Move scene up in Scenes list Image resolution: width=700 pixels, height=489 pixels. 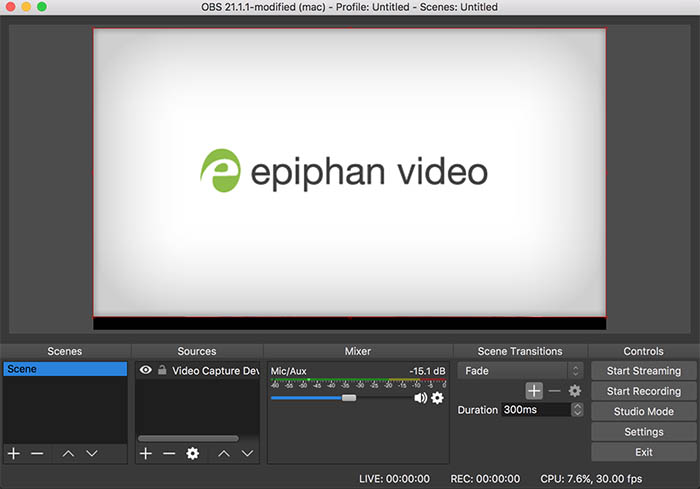pos(68,454)
